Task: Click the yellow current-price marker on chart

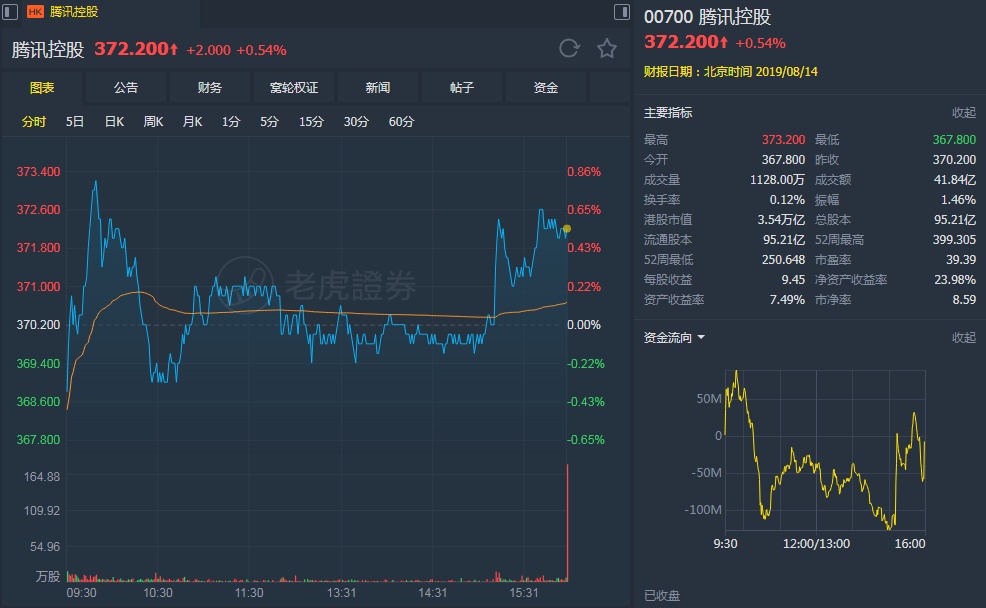Action: [567, 229]
